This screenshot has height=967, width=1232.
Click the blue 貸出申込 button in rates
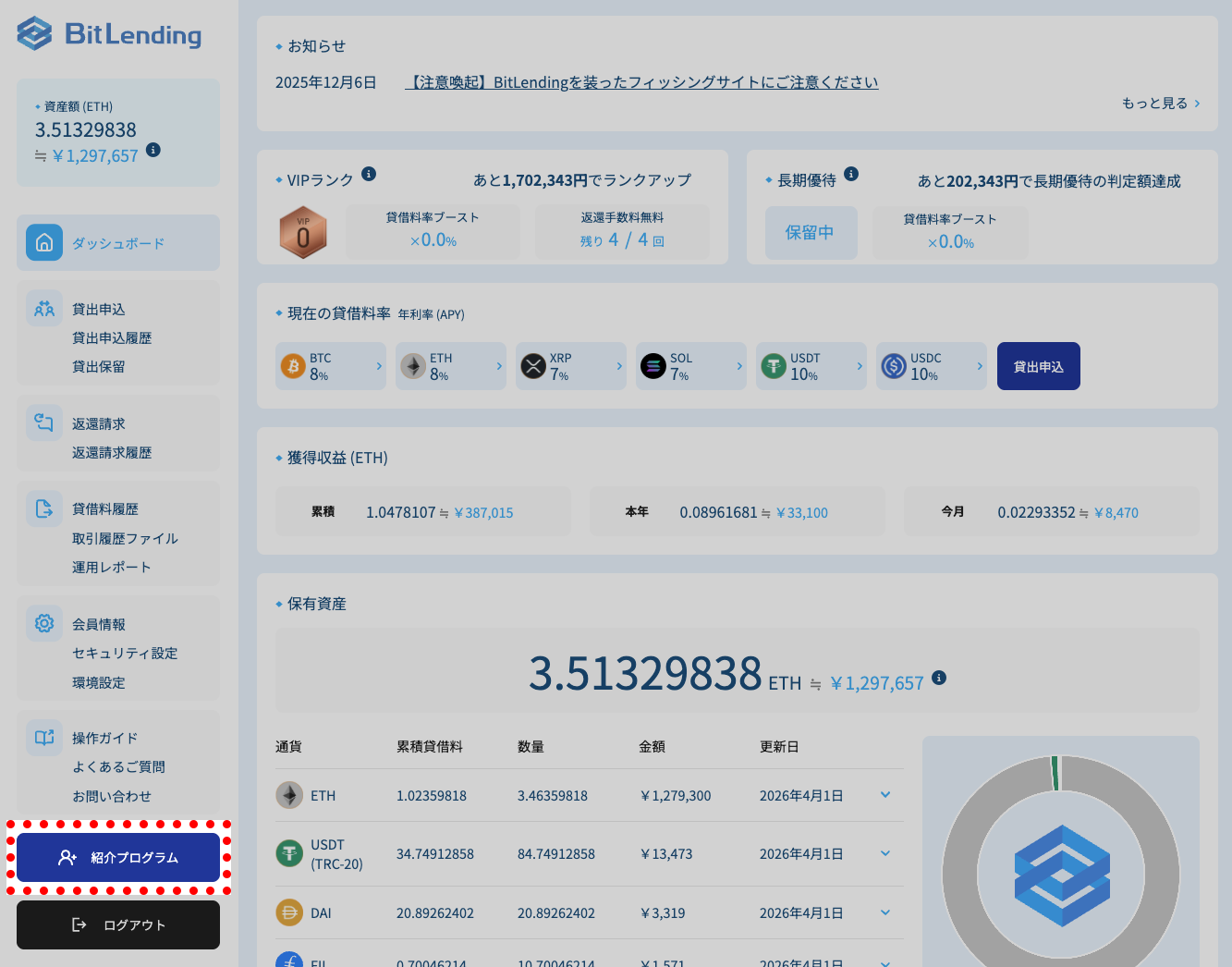(x=1039, y=366)
